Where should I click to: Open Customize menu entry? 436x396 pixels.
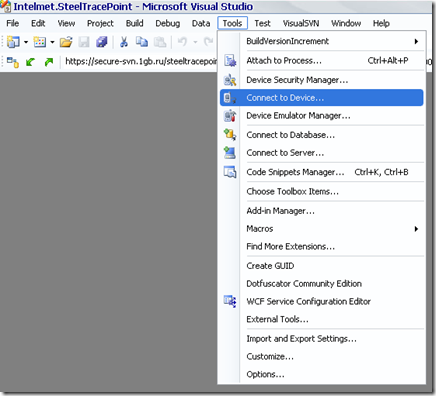pos(322,357)
